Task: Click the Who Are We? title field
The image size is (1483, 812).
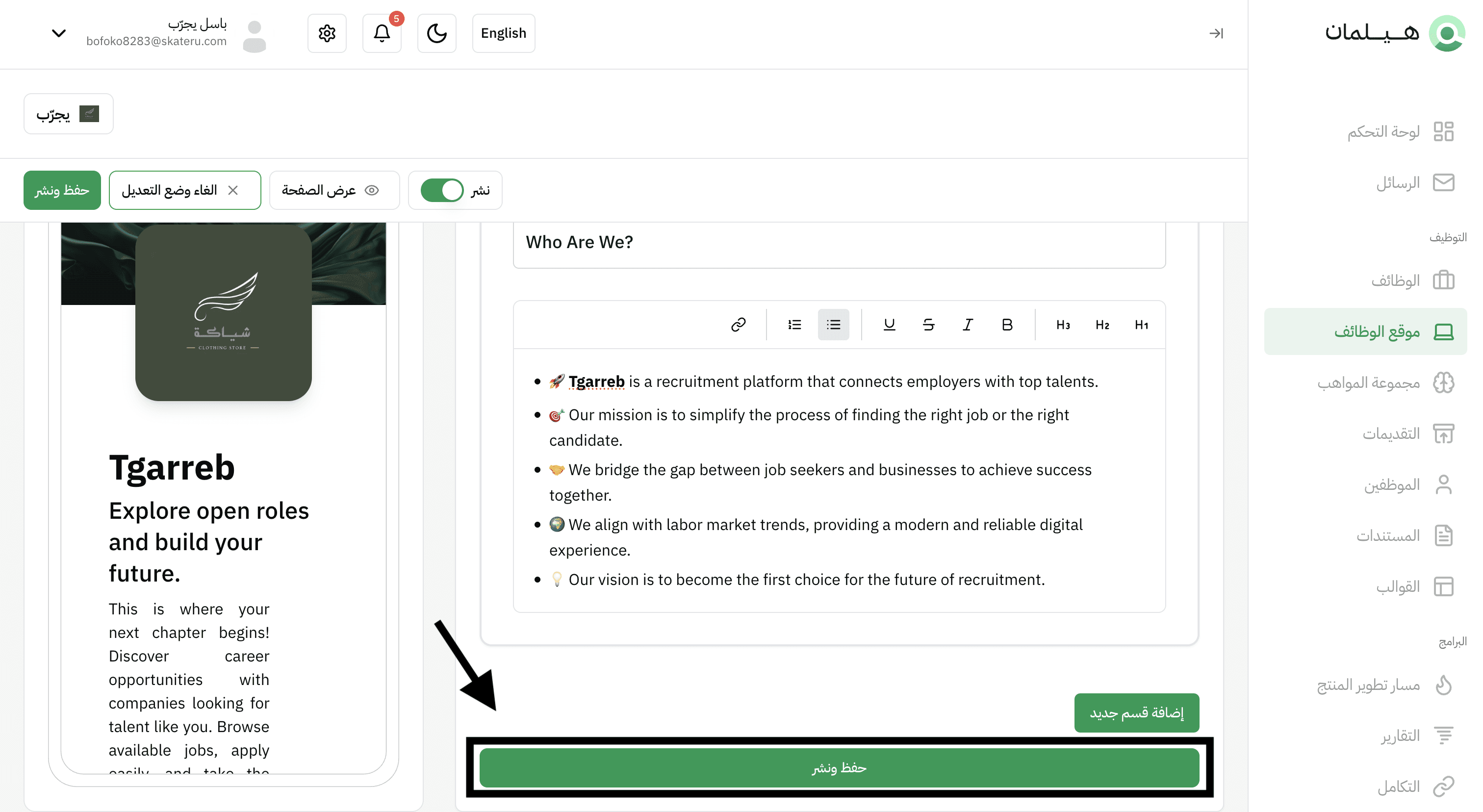Action: [x=839, y=242]
